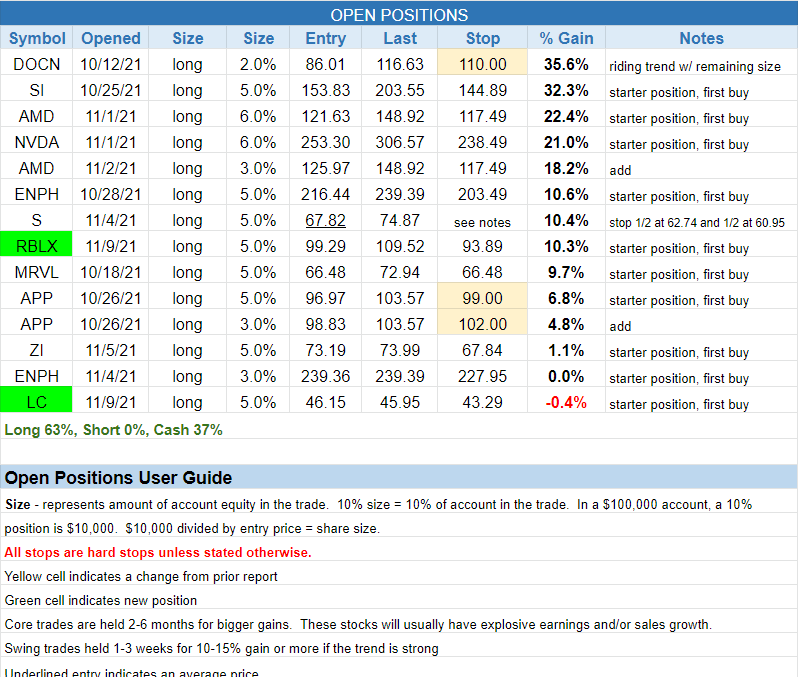The height and width of the screenshot is (677, 798).
Task: Click the 216.44 entry price
Action: pyautogui.click(x=325, y=194)
